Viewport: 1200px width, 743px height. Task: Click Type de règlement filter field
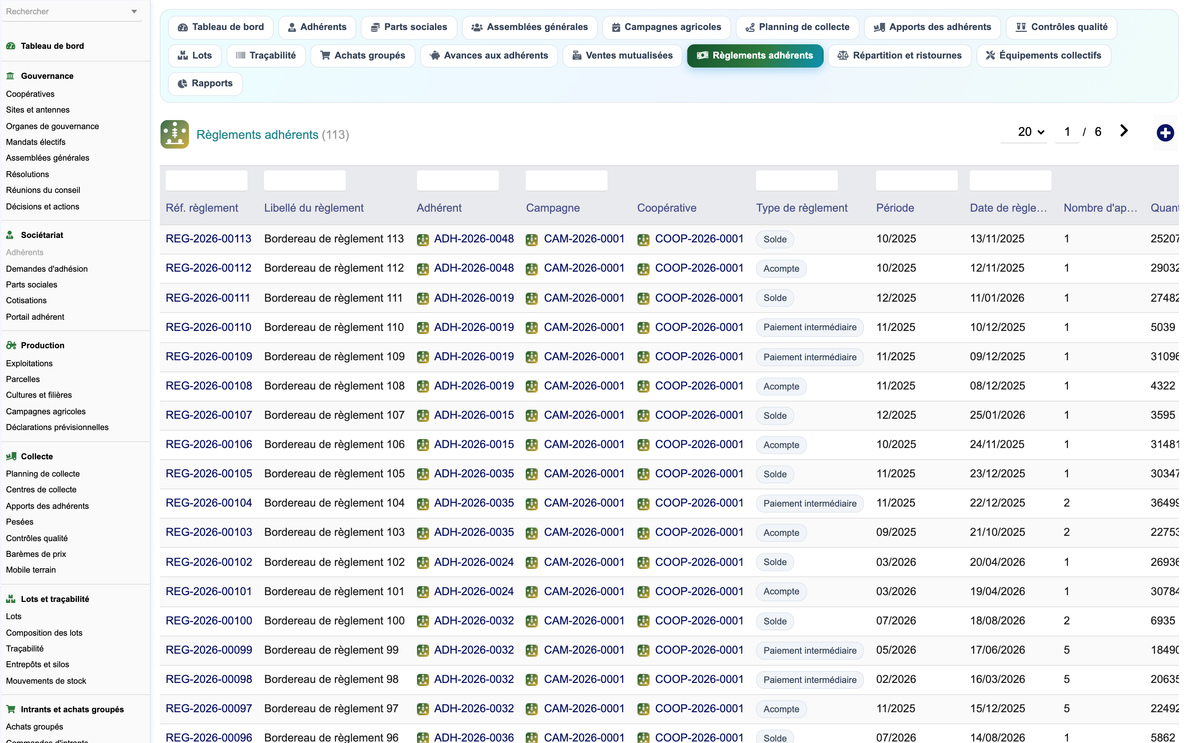[x=797, y=180]
